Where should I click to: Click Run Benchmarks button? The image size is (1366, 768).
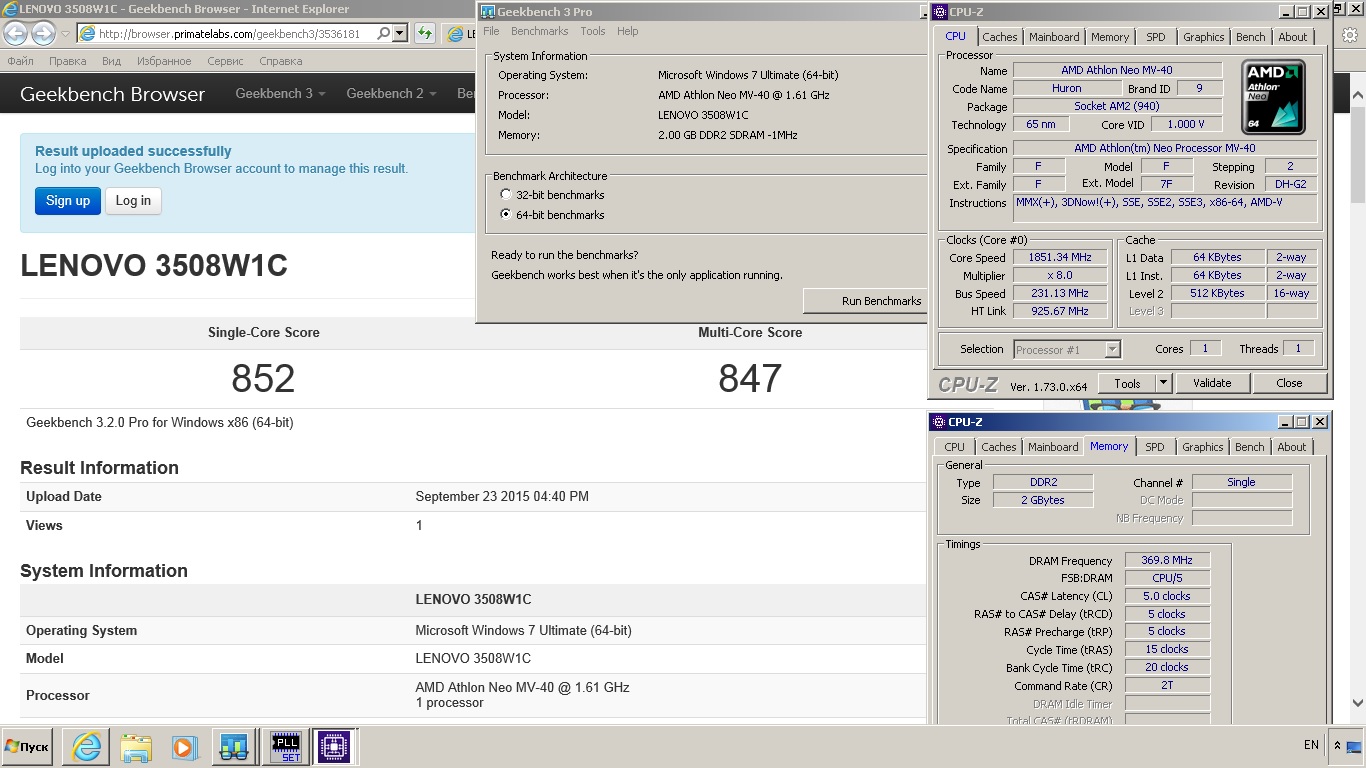coord(866,301)
